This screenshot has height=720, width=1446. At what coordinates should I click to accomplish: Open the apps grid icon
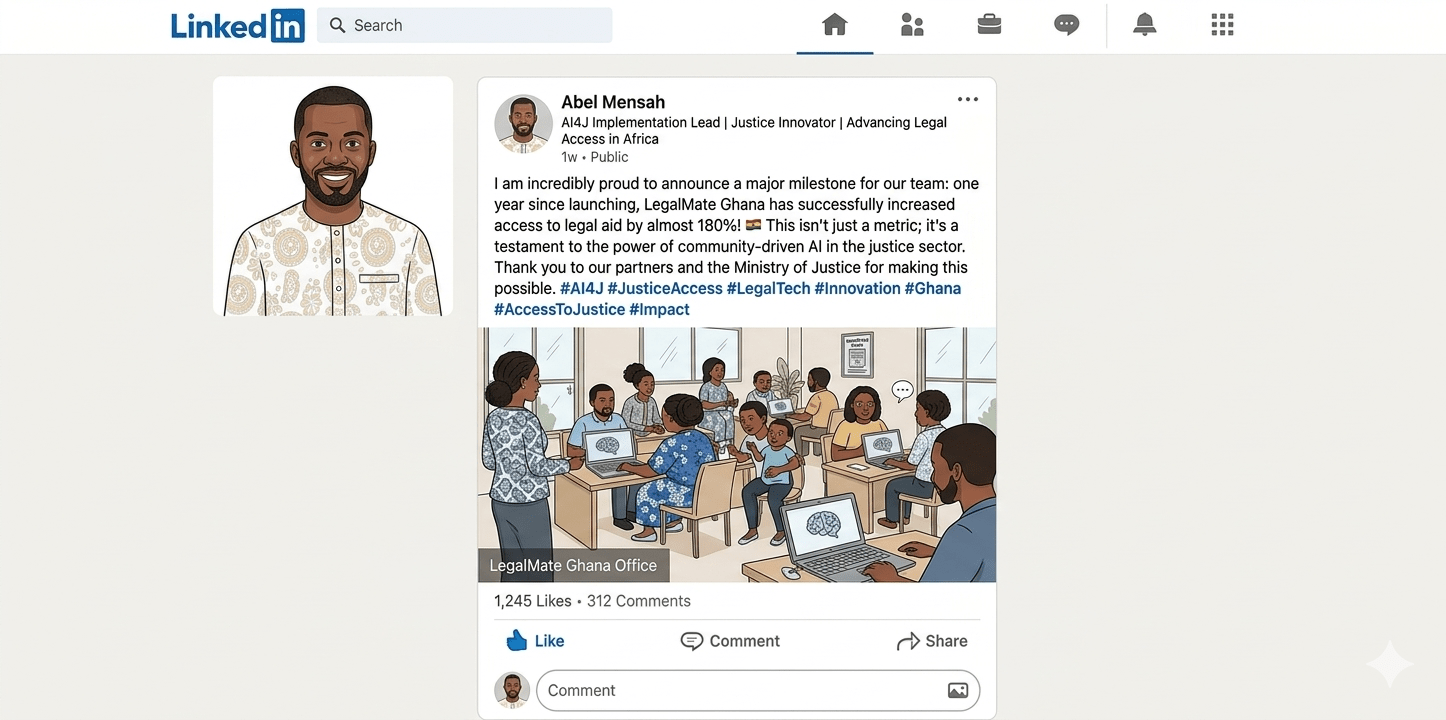(x=1222, y=25)
